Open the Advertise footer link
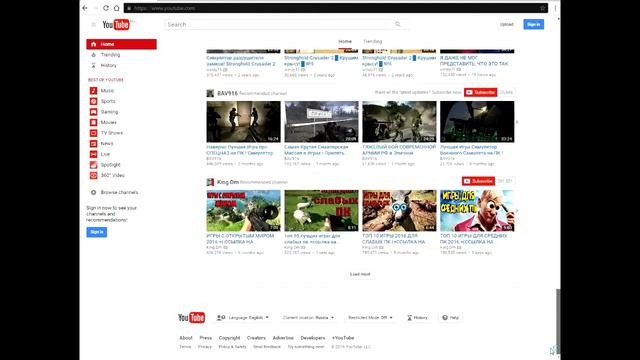 (x=283, y=338)
